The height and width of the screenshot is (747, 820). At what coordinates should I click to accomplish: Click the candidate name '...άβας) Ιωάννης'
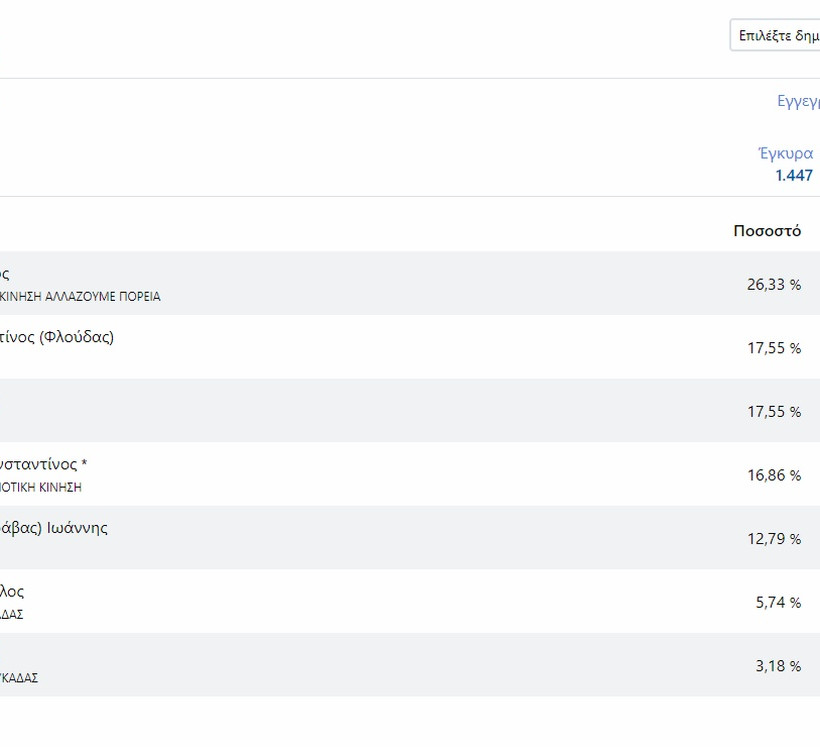pyautogui.click(x=54, y=528)
